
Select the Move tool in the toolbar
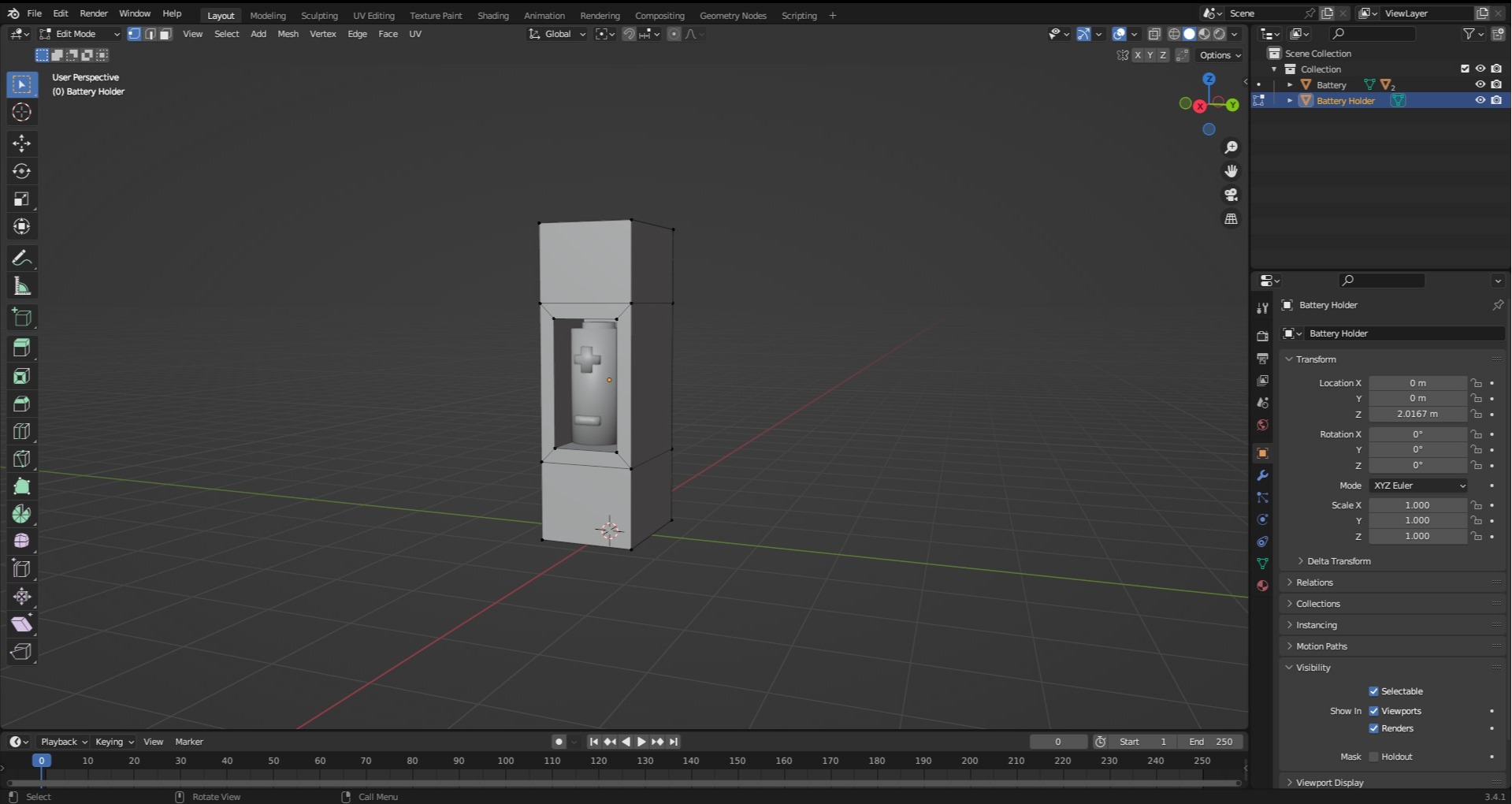(21, 143)
